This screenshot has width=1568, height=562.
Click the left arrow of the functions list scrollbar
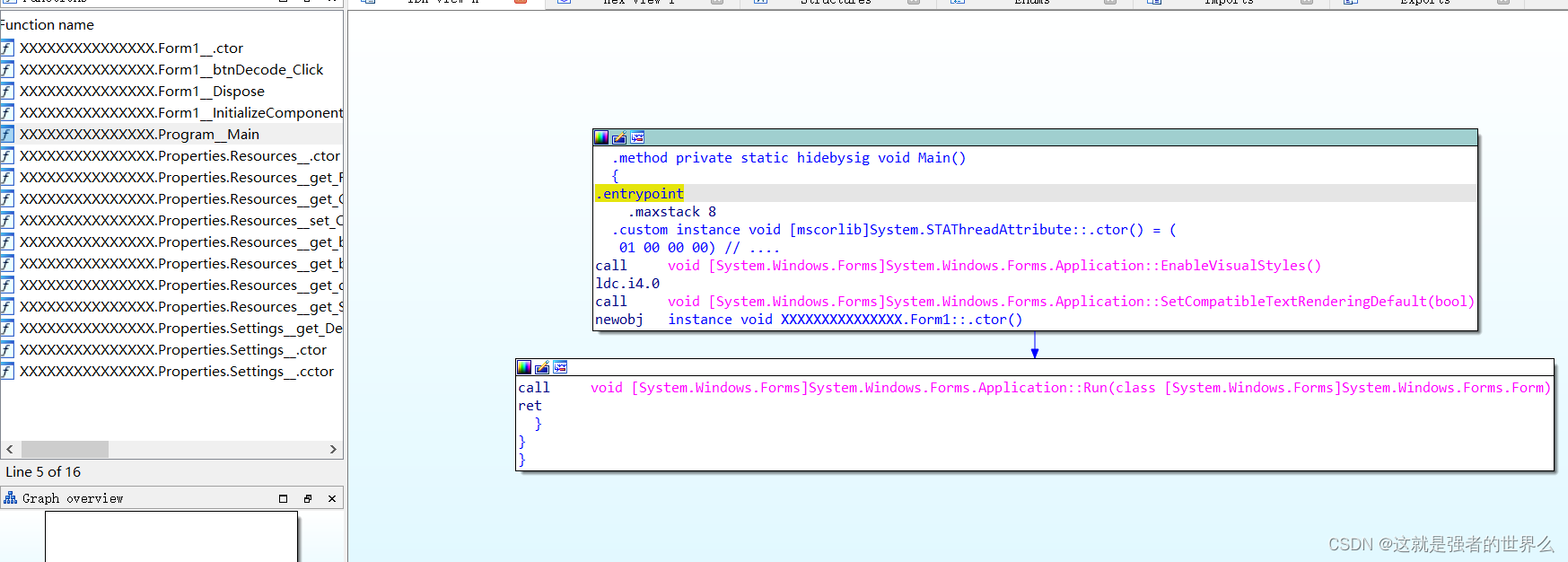10,449
